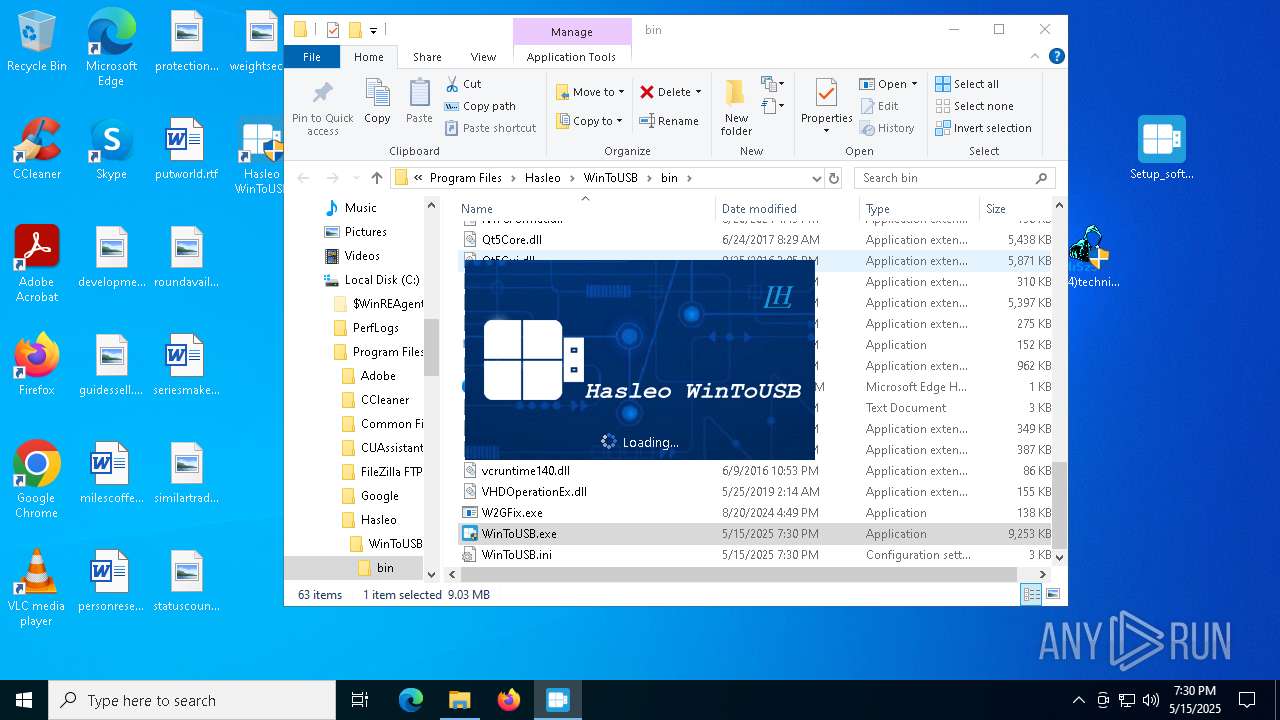Sort by Date modified column header
1280x720 pixels.
point(787,209)
